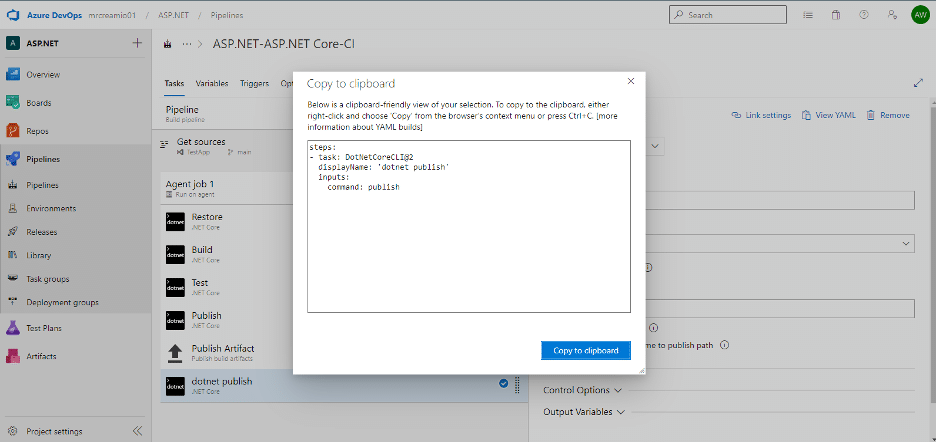Click the dialog resize grip corner
936x442 pixels.
pos(641,370)
